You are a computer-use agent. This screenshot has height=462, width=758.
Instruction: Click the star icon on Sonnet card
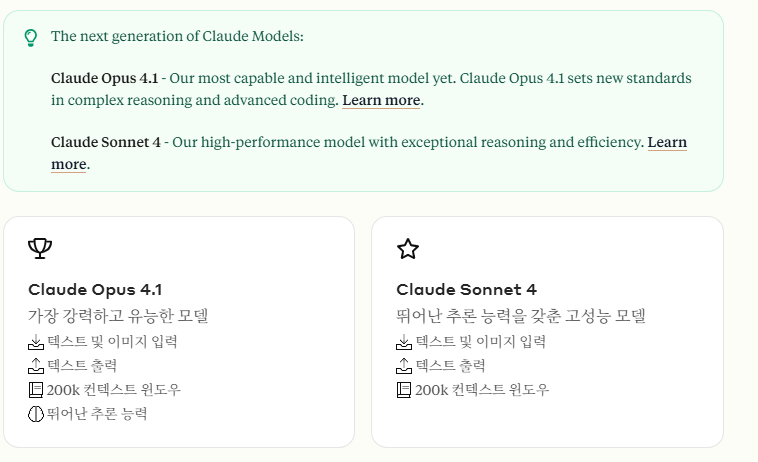408,248
